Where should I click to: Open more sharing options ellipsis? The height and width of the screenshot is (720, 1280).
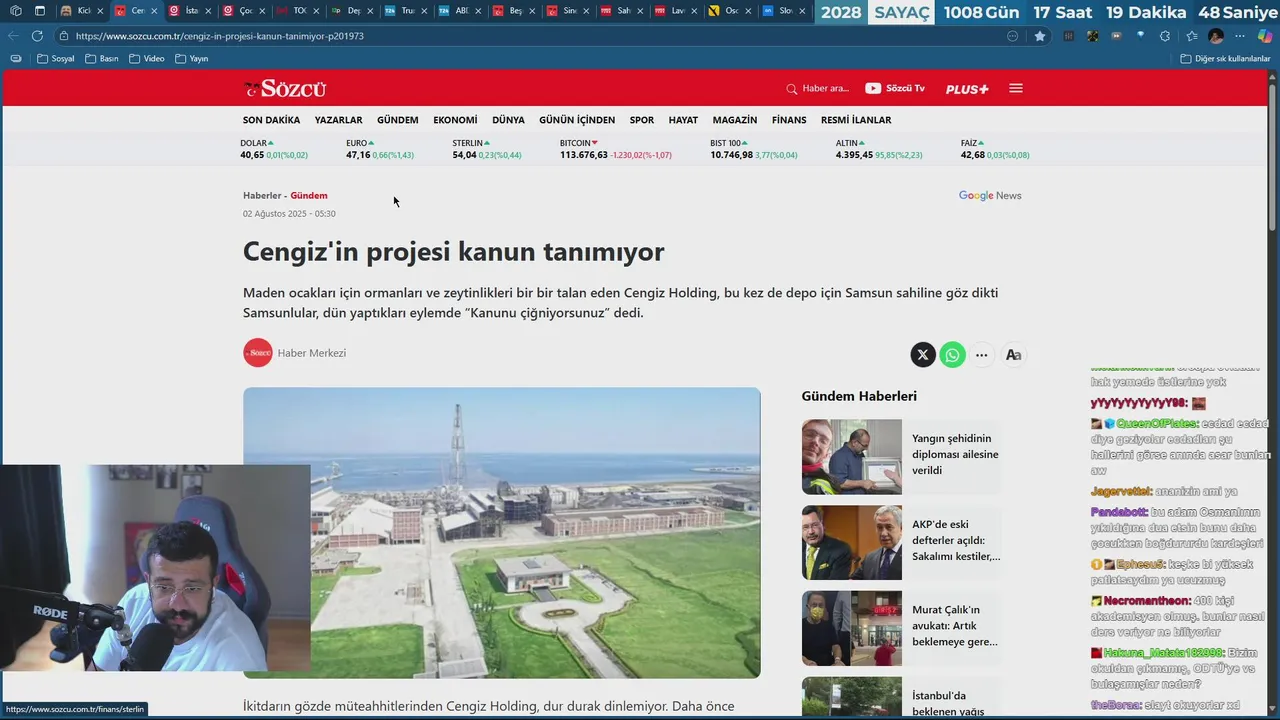[x=982, y=355]
